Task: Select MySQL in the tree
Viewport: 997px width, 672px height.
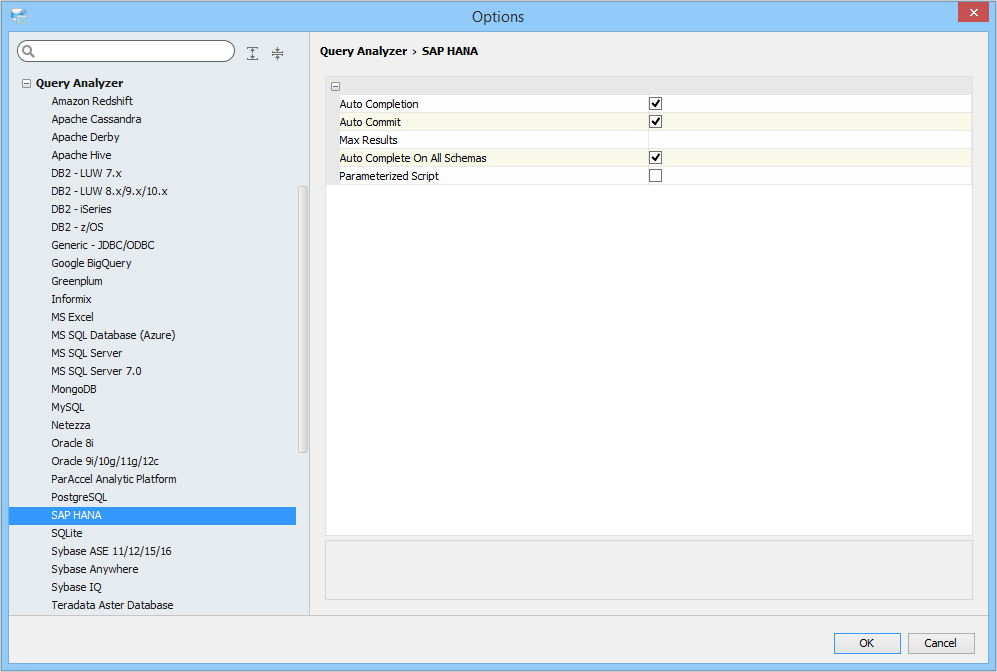Action: (x=68, y=408)
